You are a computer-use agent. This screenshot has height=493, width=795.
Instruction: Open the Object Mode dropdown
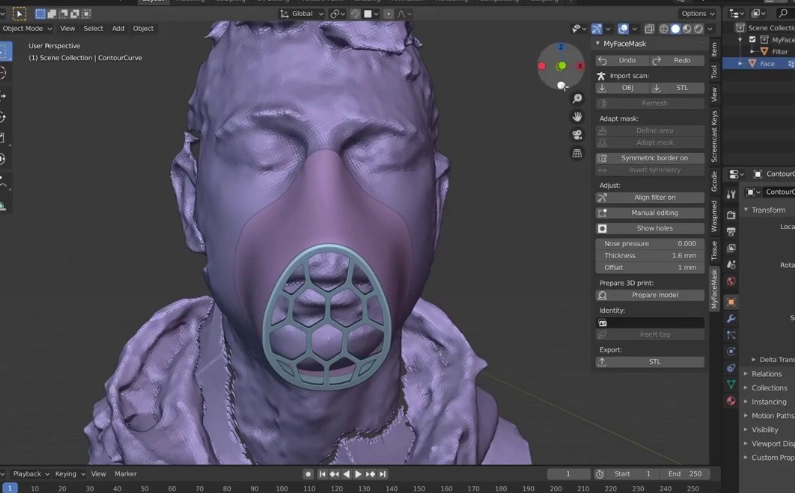[26, 28]
